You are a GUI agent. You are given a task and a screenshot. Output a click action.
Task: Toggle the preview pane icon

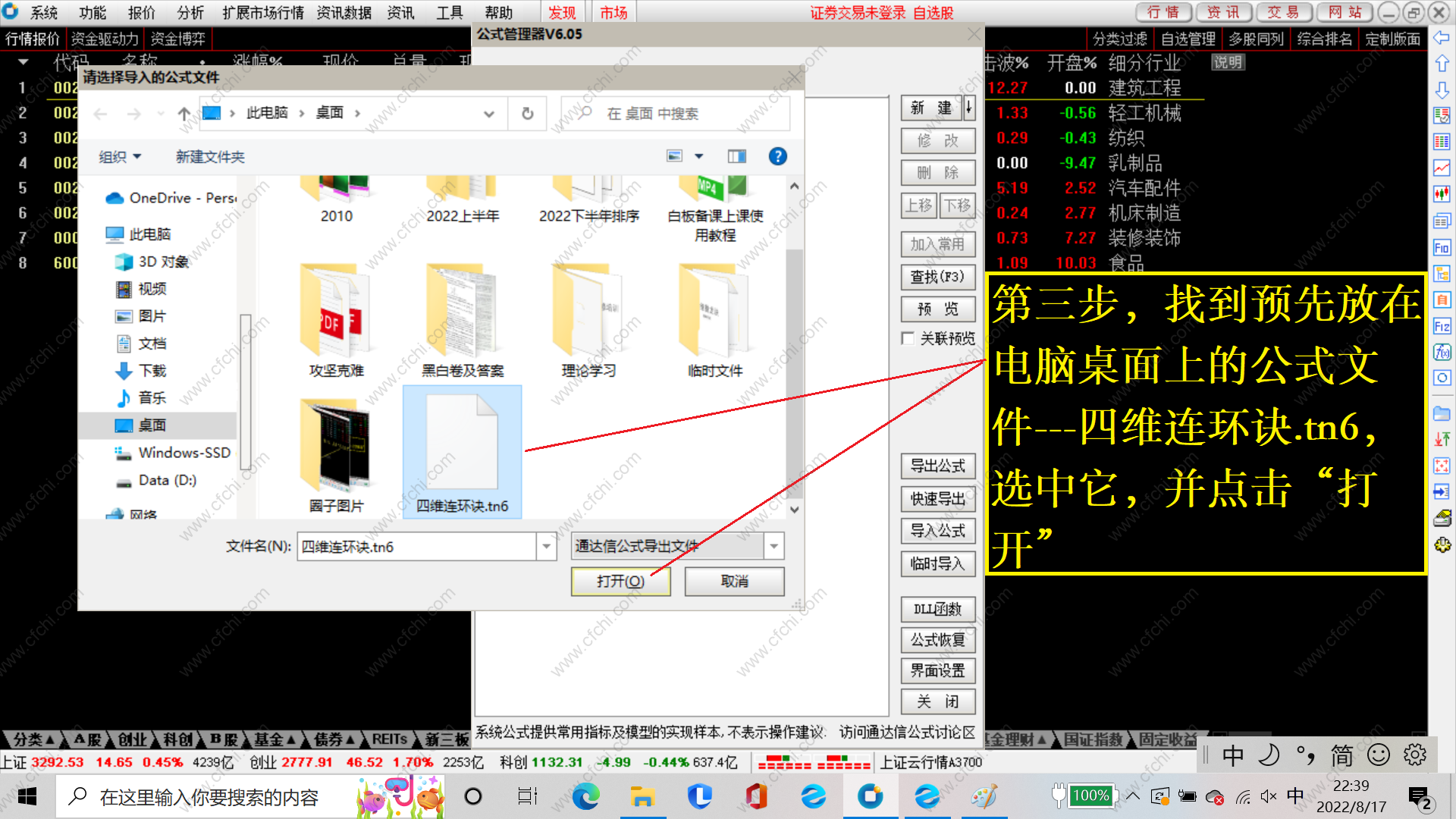coord(736,156)
